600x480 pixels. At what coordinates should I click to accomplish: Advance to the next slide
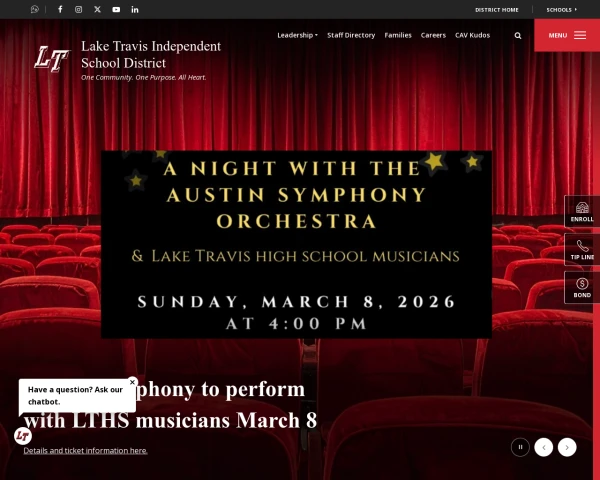[567, 447]
